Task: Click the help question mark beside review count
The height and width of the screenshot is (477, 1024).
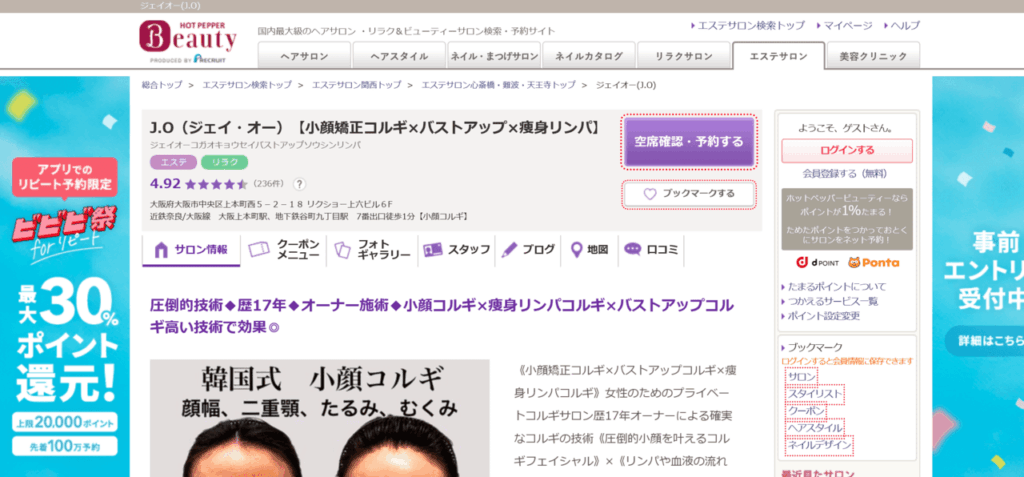Action: [299, 184]
